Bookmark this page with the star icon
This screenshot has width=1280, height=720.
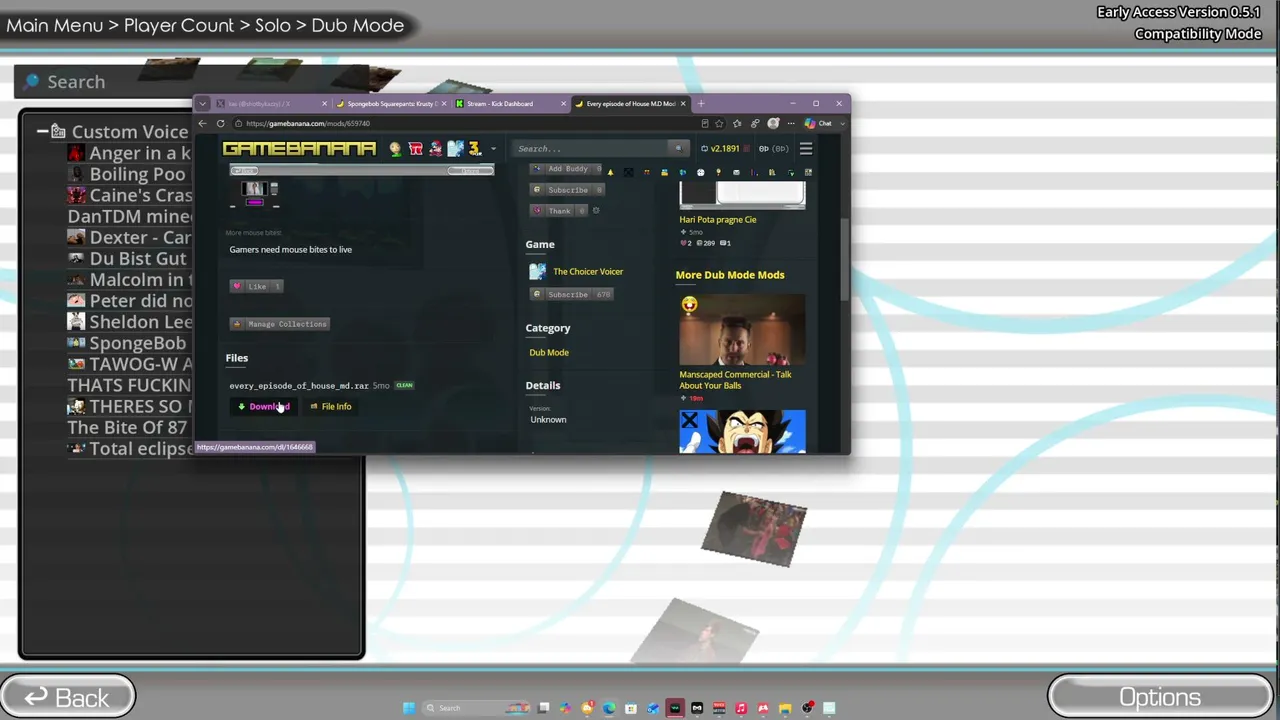(719, 124)
